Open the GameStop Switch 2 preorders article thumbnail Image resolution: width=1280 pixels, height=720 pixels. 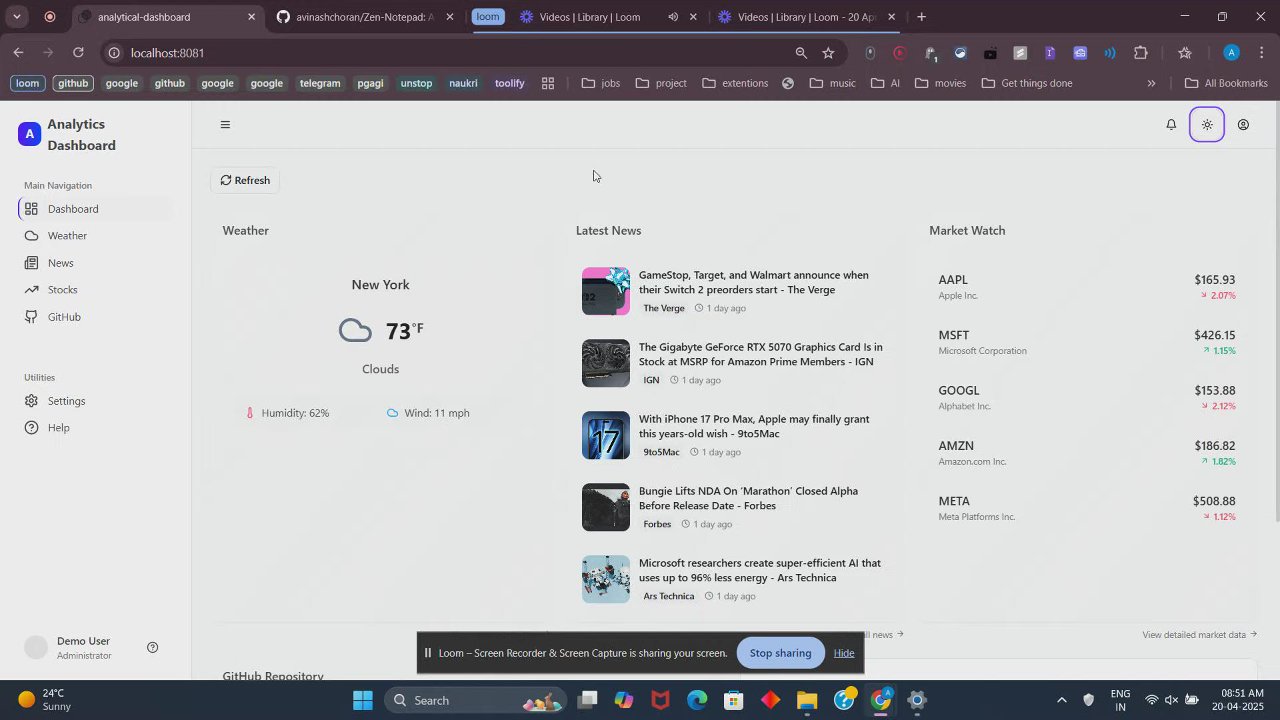click(x=606, y=291)
